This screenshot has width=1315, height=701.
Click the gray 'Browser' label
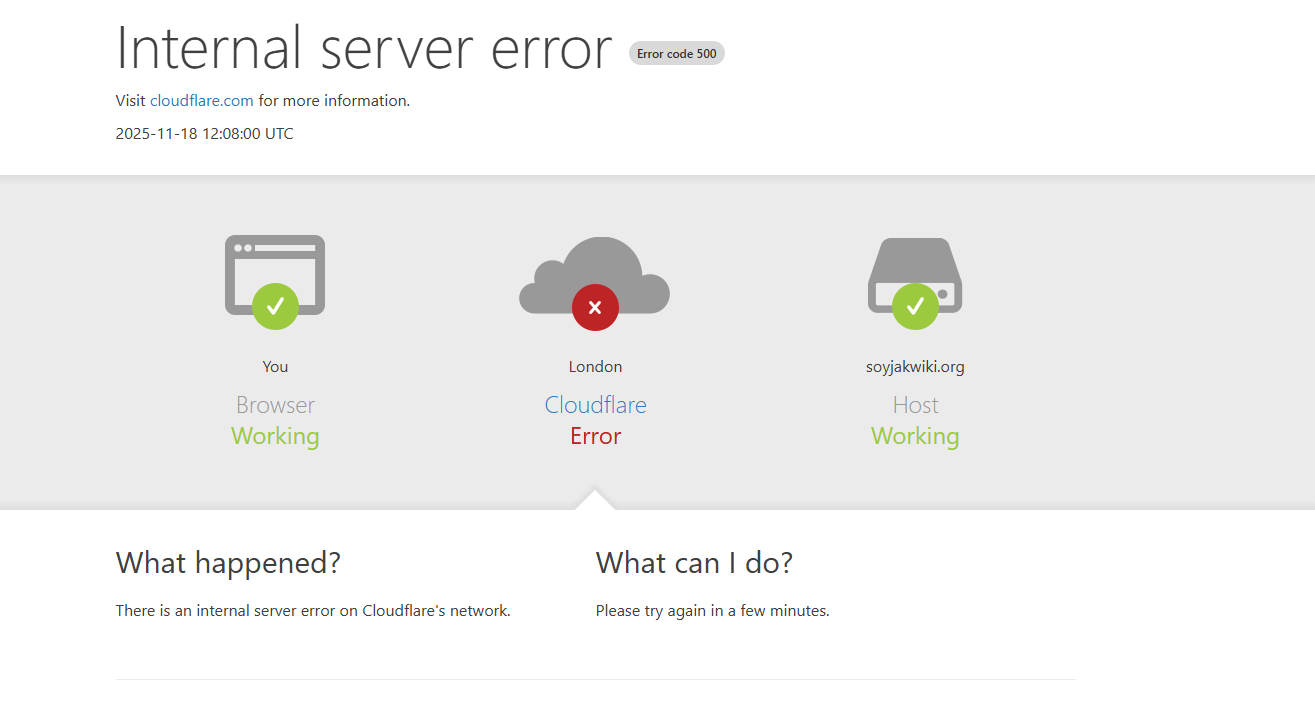pos(275,405)
